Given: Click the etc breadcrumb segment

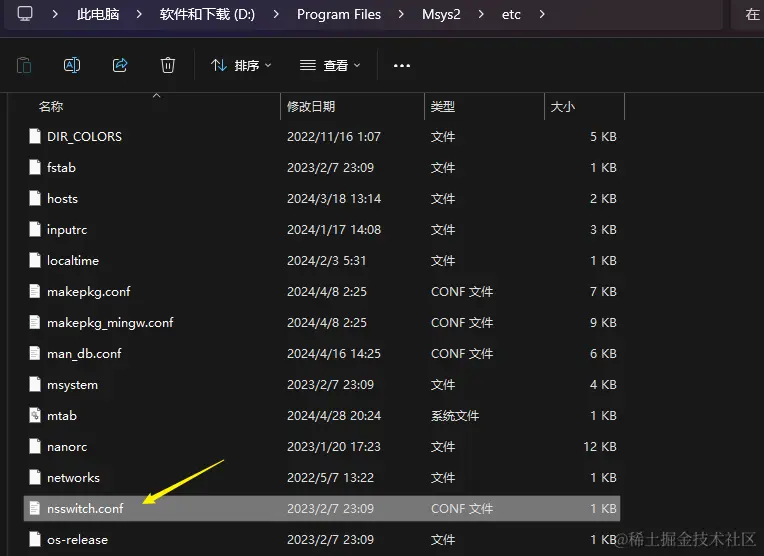Looking at the screenshot, I should [511, 14].
